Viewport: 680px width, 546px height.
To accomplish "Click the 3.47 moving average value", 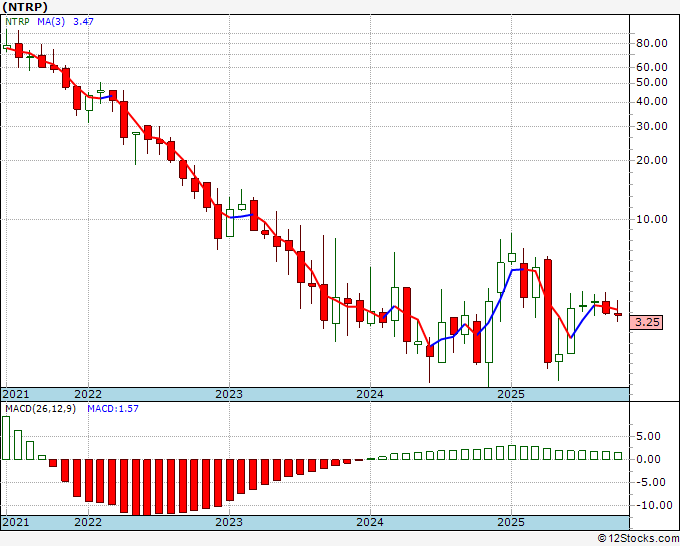I will tap(83, 22).
